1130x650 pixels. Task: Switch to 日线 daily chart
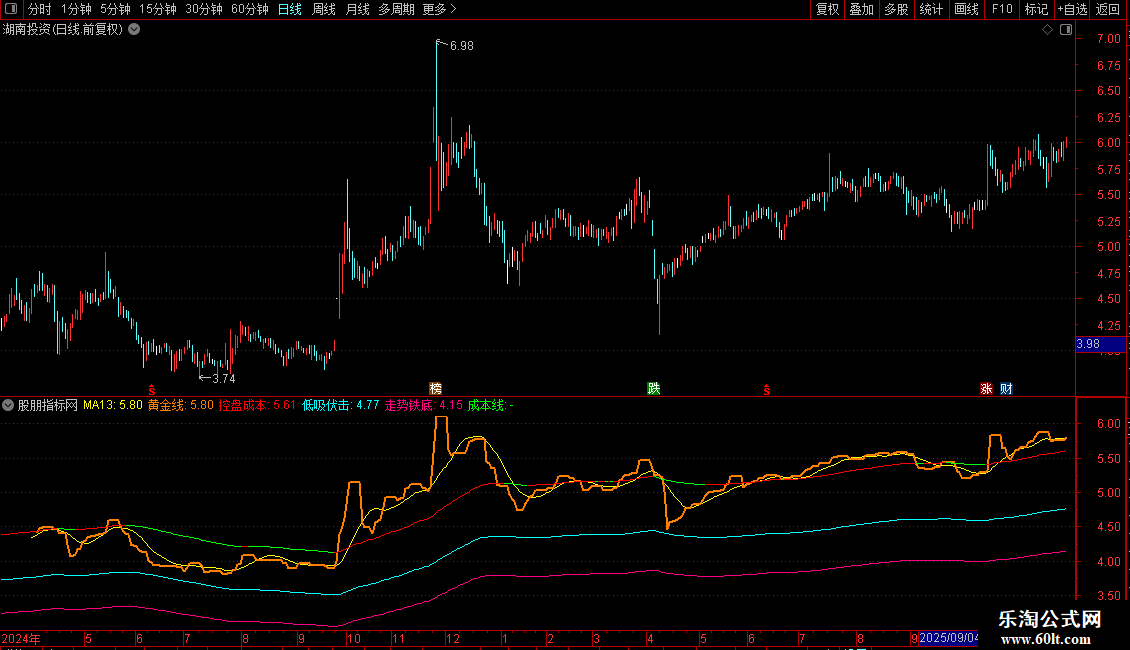(x=290, y=9)
